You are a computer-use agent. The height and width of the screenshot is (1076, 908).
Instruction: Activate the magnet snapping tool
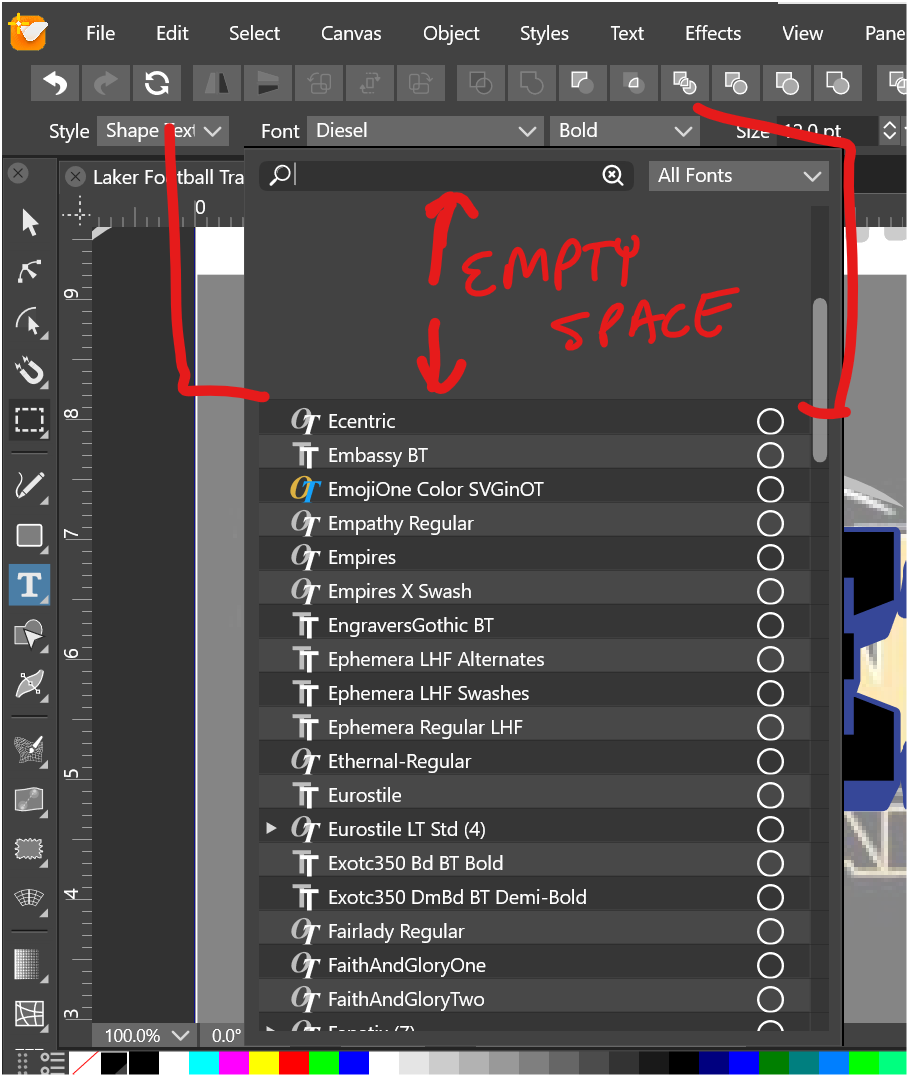[x=30, y=372]
